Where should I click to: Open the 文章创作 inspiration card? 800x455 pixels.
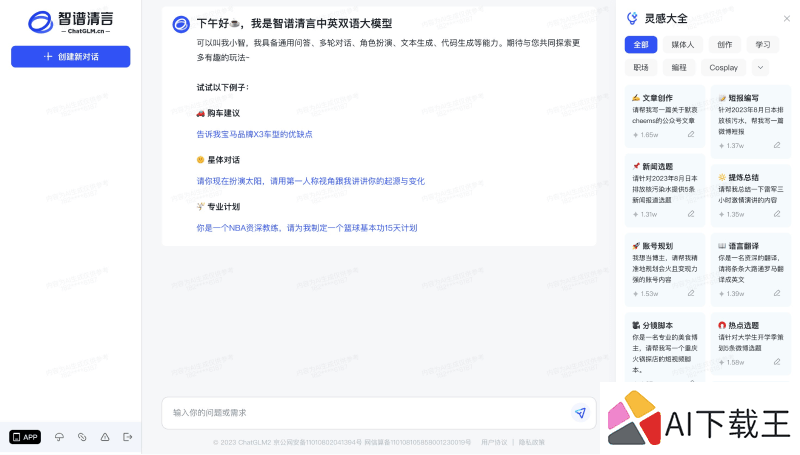coord(665,116)
